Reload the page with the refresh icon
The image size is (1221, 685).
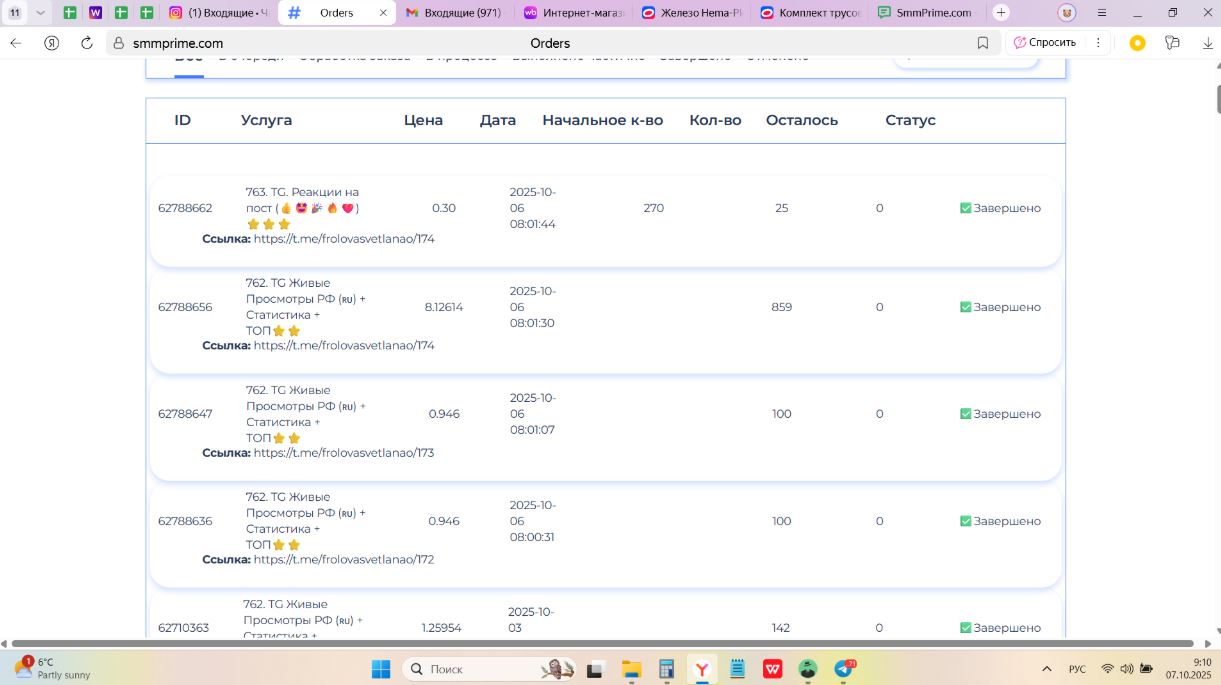pyautogui.click(x=87, y=43)
